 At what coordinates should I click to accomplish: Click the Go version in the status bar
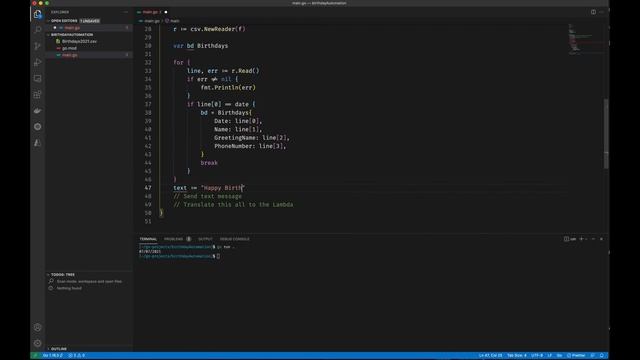pos(53,356)
